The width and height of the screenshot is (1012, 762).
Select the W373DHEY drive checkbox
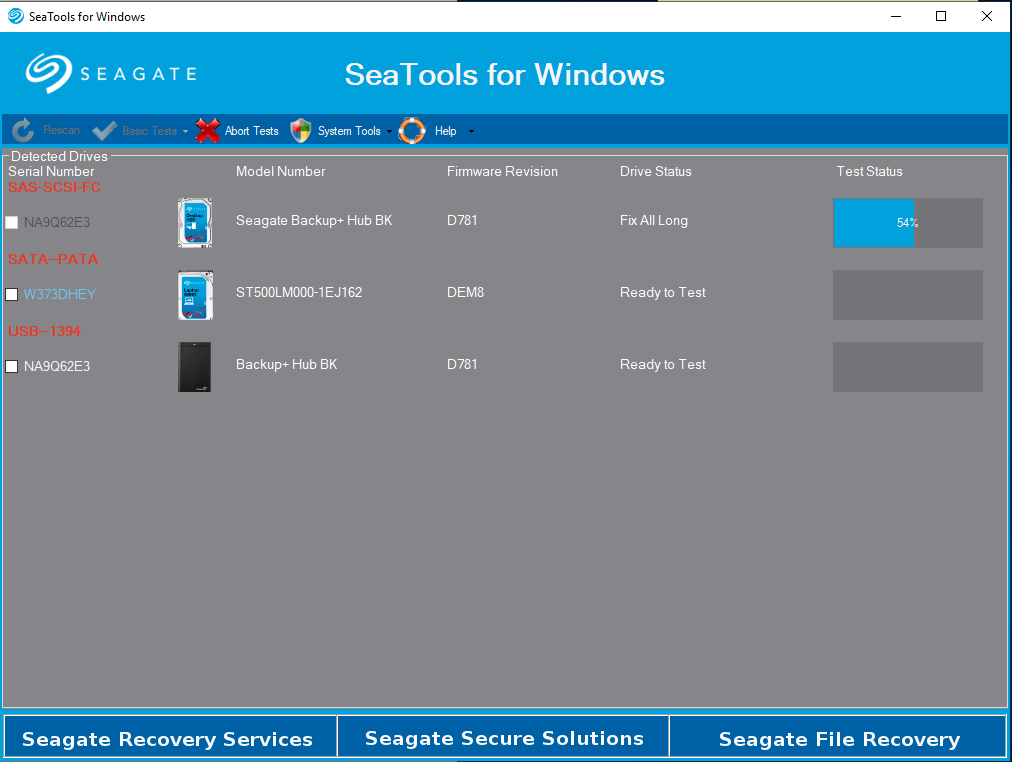click(12, 294)
